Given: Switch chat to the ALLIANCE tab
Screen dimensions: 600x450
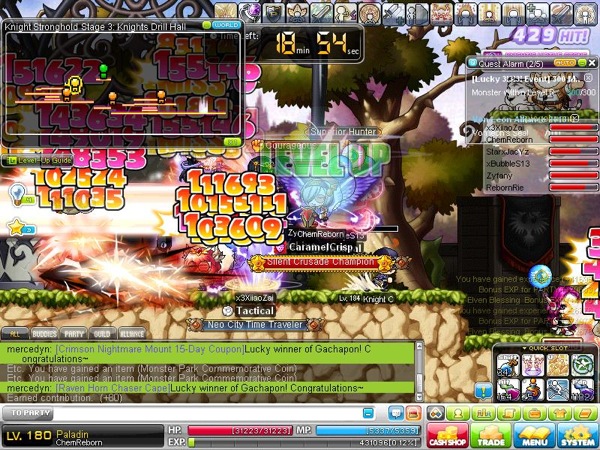Looking at the screenshot, I should (x=132, y=334).
